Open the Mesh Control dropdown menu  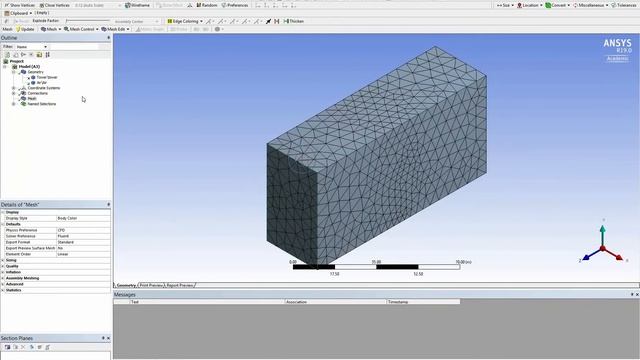pos(81,29)
